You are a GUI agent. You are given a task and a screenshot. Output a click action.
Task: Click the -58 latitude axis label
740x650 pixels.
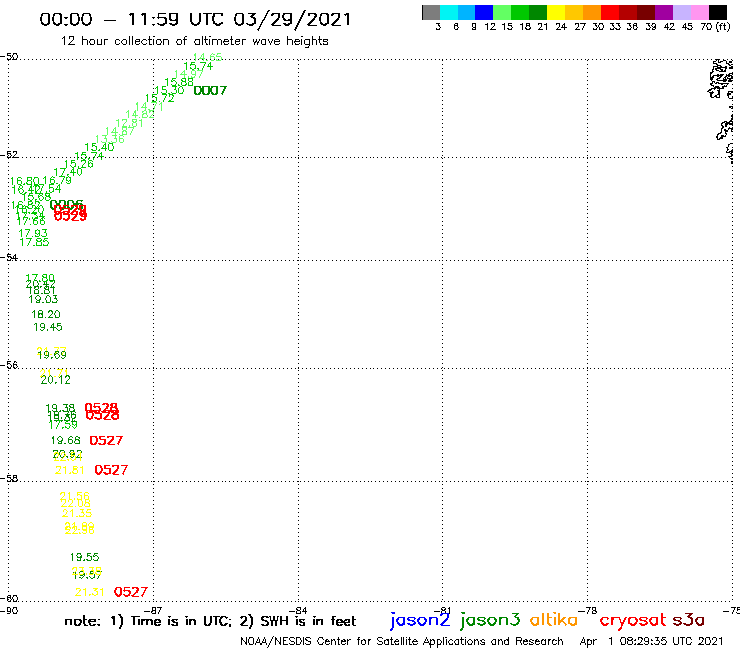pos(9,479)
